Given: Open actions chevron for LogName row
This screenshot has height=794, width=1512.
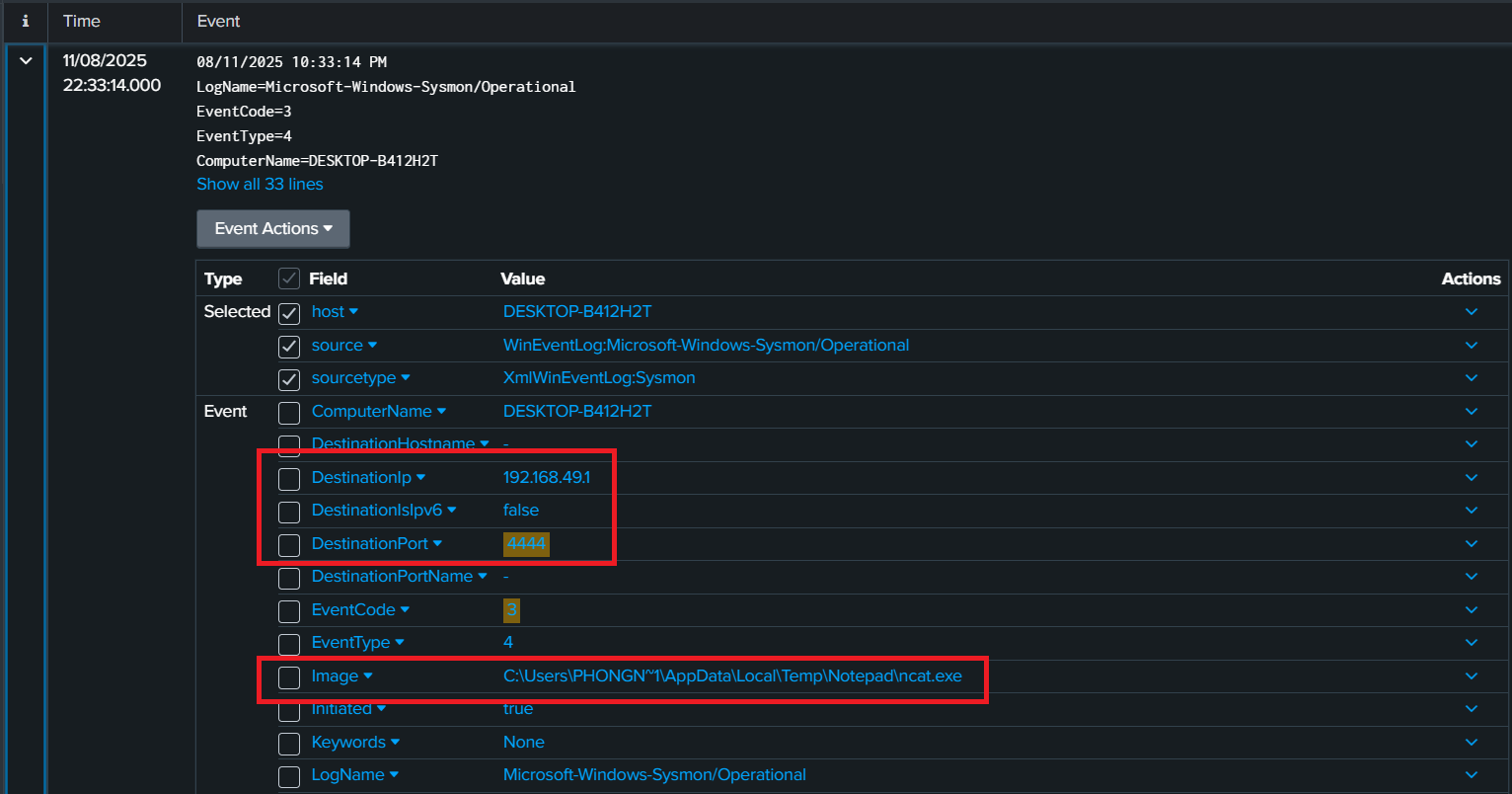Looking at the screenshot, I should (x=1471, y=775).
